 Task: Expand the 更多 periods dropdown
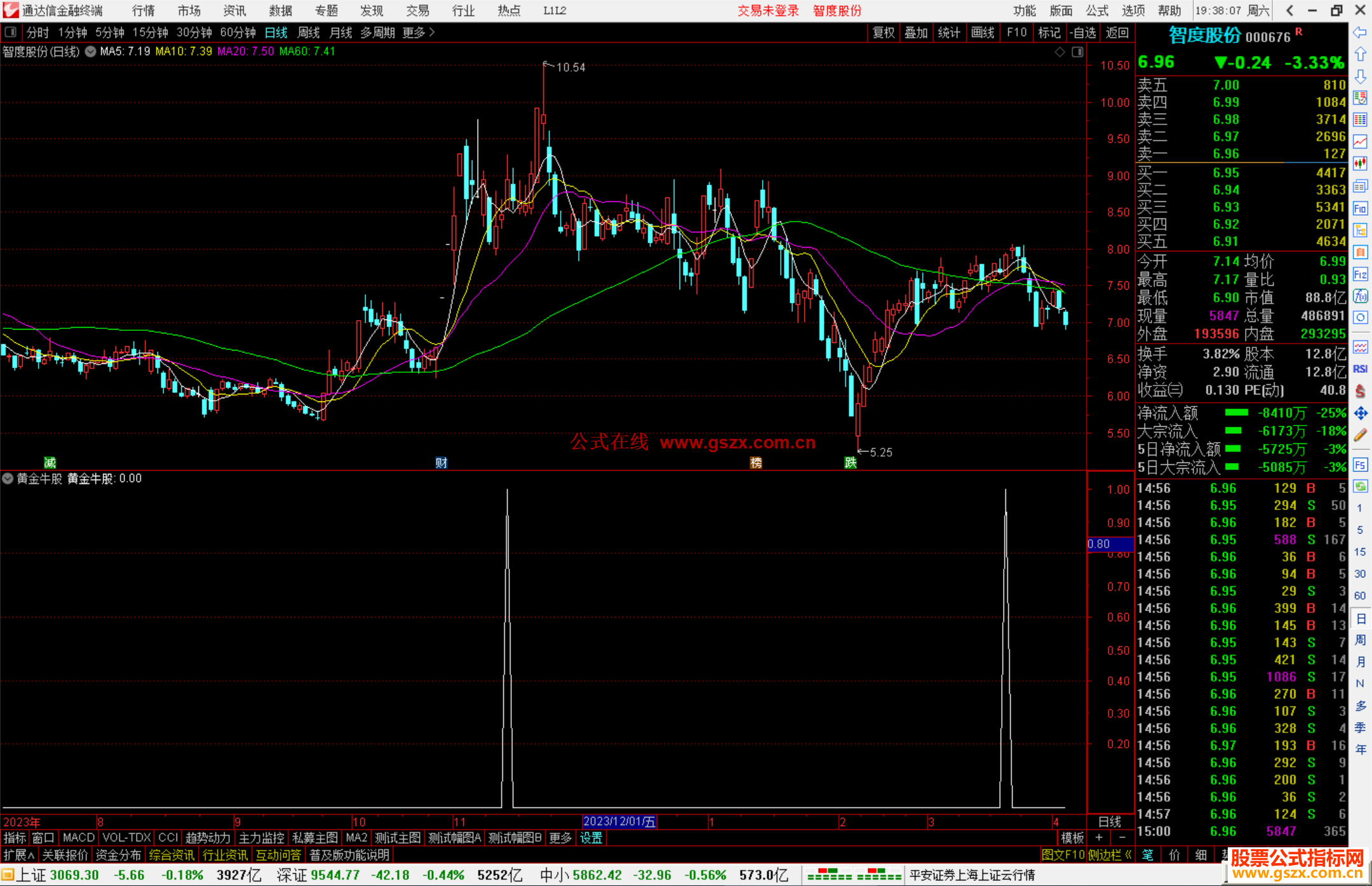tap(419, 32)
